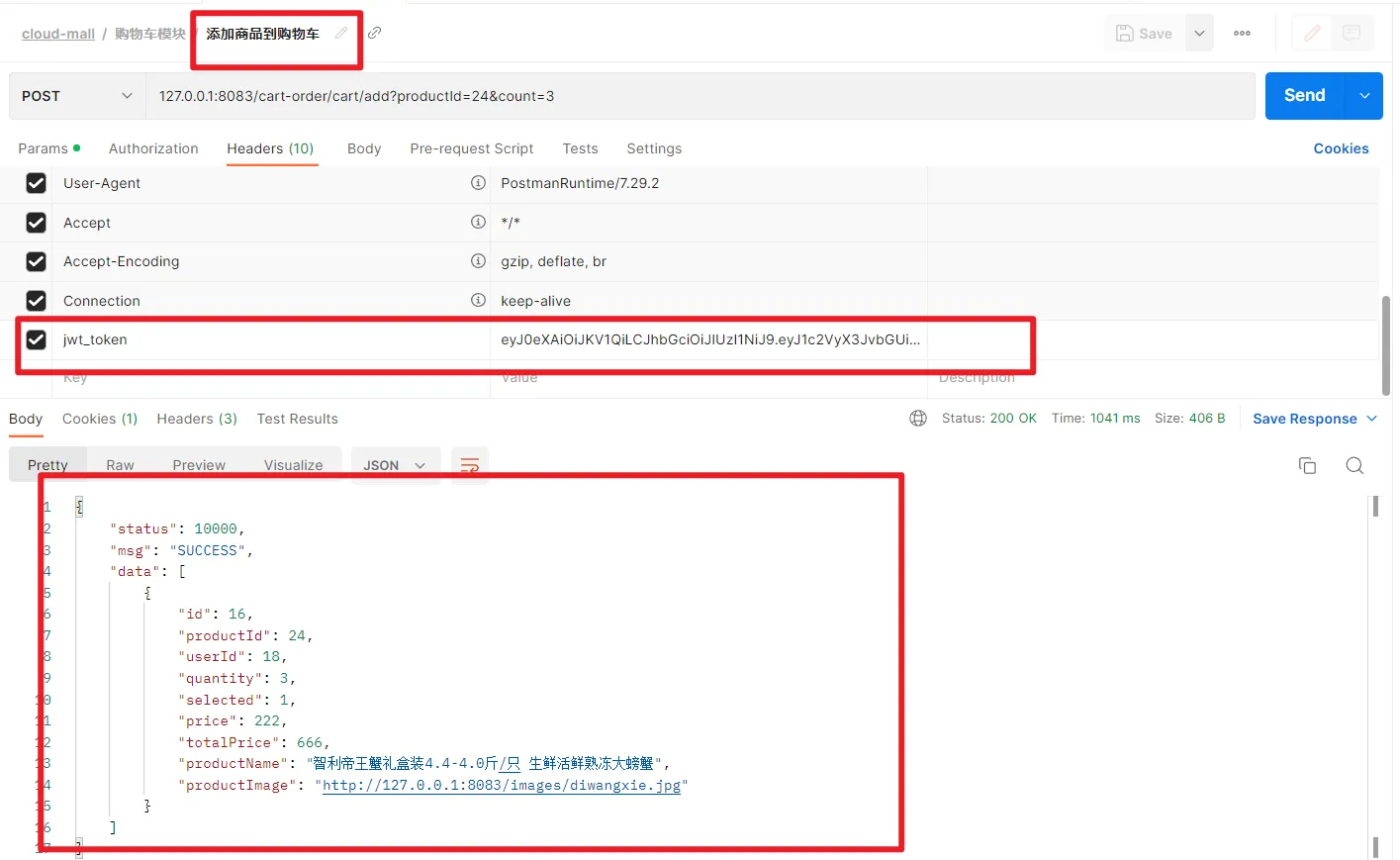The image size is (1400, 860).
Task: Open the Send button dropdown arrow
Action: point(1364,96)
